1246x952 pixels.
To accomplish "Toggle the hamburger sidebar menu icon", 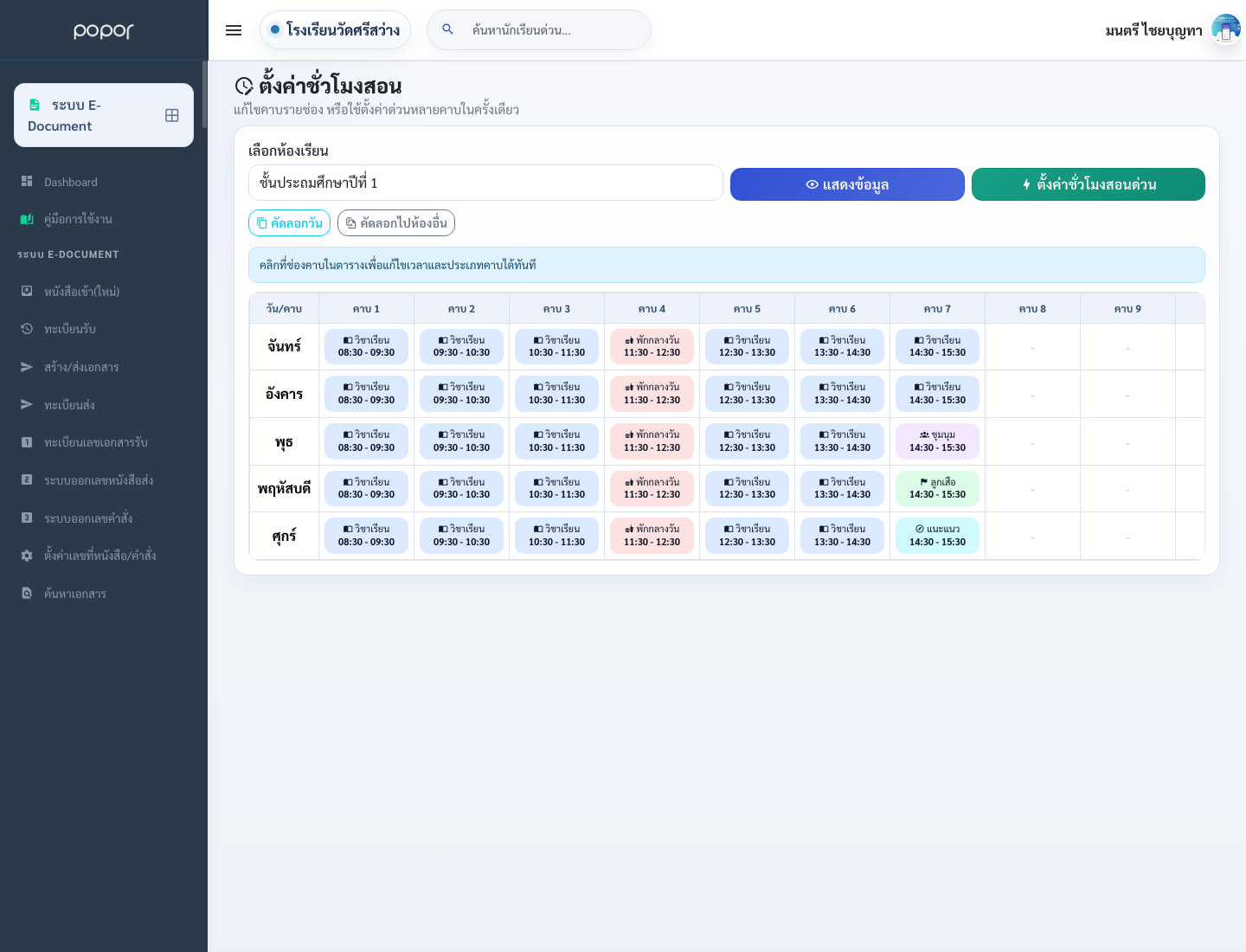I will [234, 30].
